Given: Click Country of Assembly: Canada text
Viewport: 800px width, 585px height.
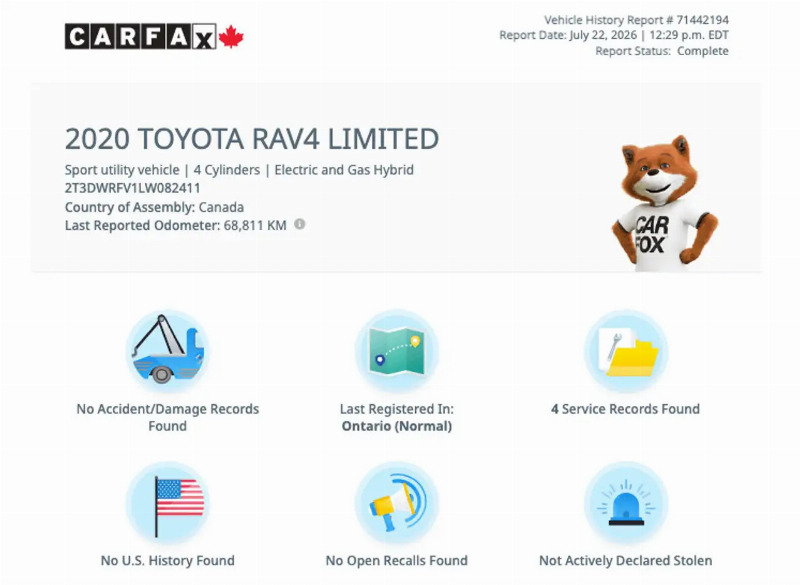Looking at the screenshot, I should tap(154, 207).
